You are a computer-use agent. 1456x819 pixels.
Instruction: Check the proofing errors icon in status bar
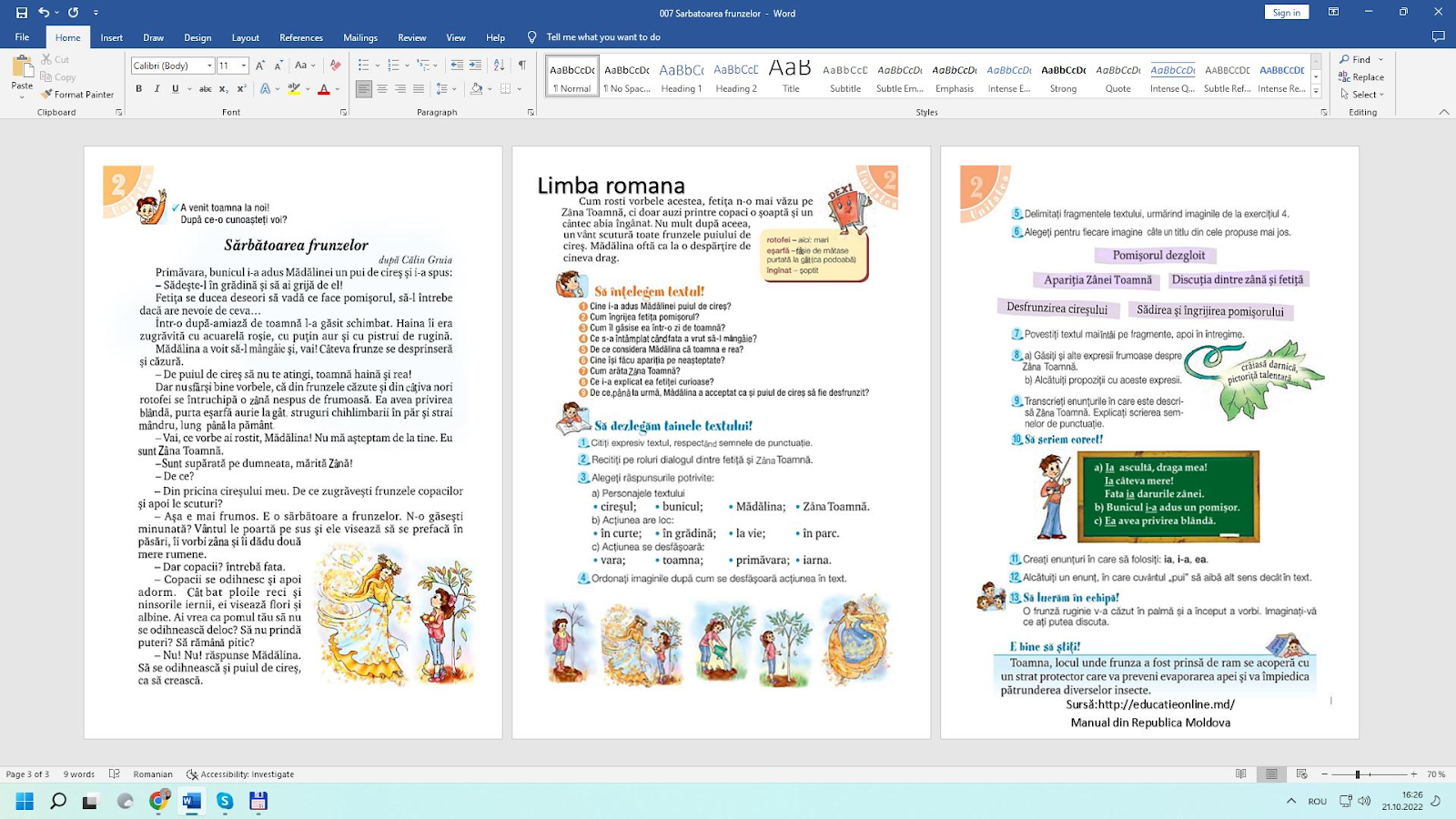point(115,774)
